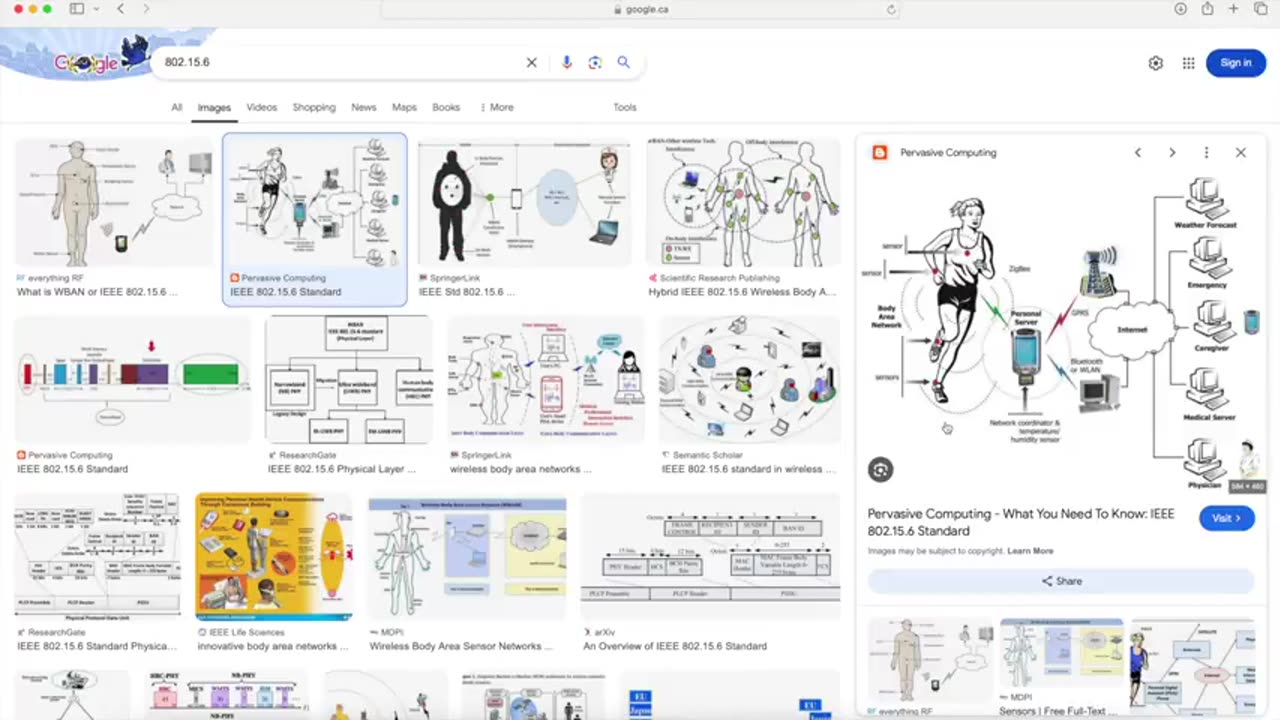
Task: Open ResearchGate Physical Layer image result
Action: [x=348, y=379]
